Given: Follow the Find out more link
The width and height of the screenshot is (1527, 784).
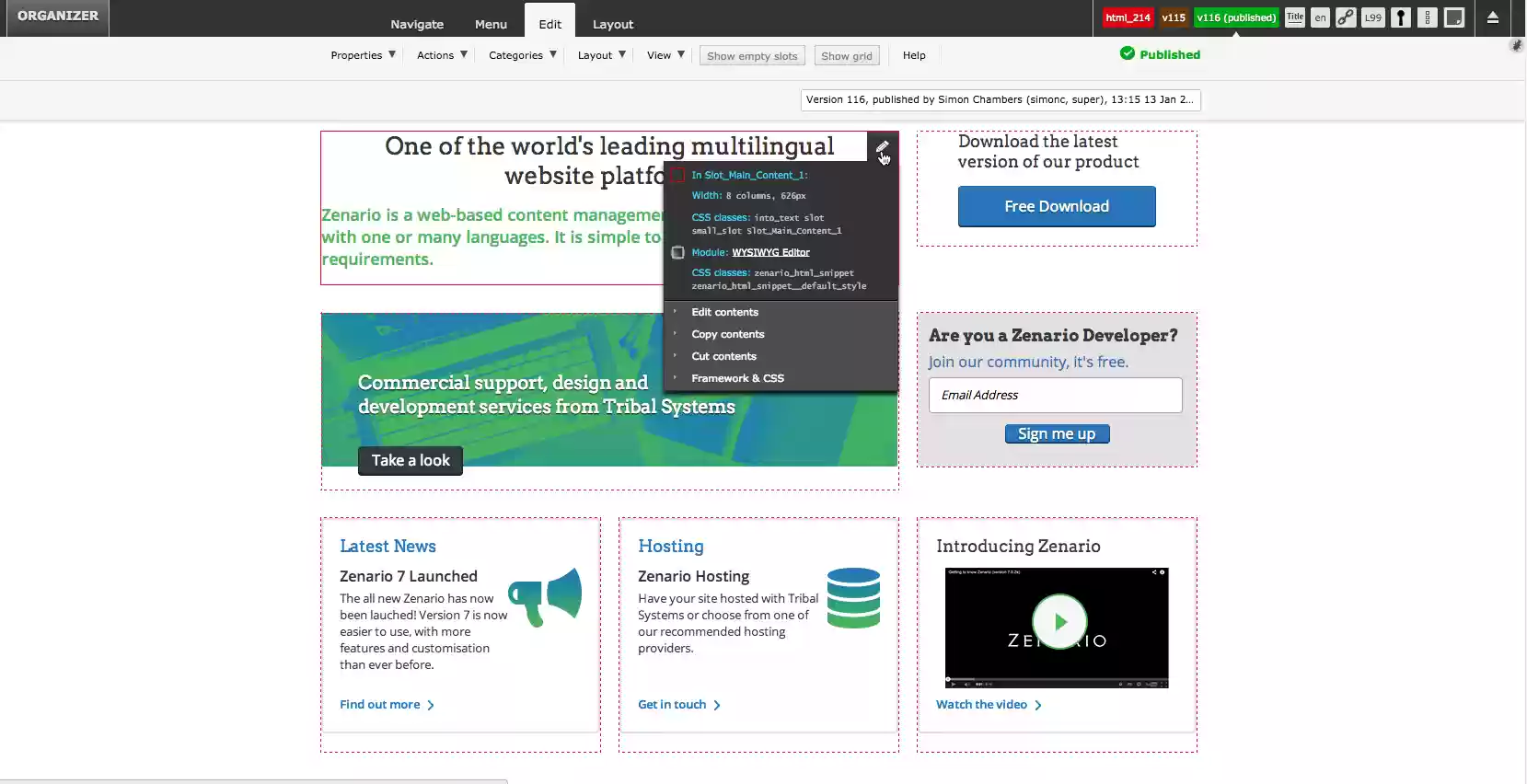Looking at the screenshot, I should [x=380, y=705].
